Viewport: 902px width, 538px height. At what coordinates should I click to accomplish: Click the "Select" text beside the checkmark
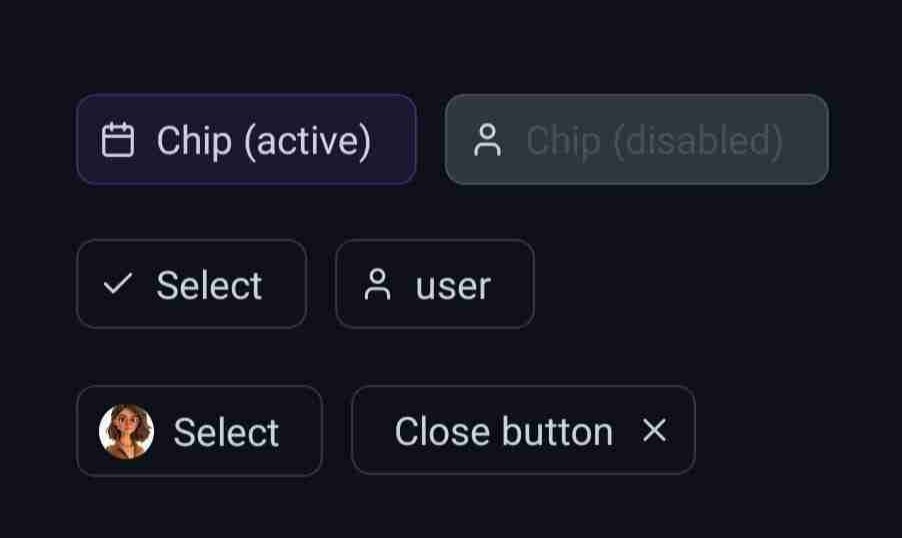pos(209,286)
